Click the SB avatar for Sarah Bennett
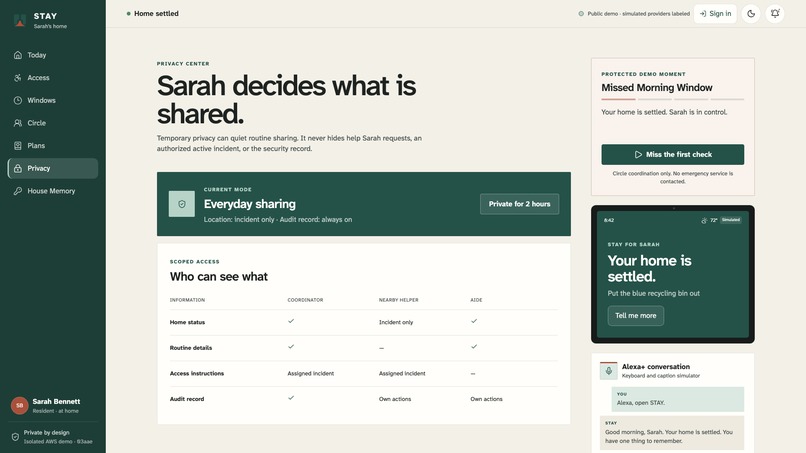 click(20, 406)
